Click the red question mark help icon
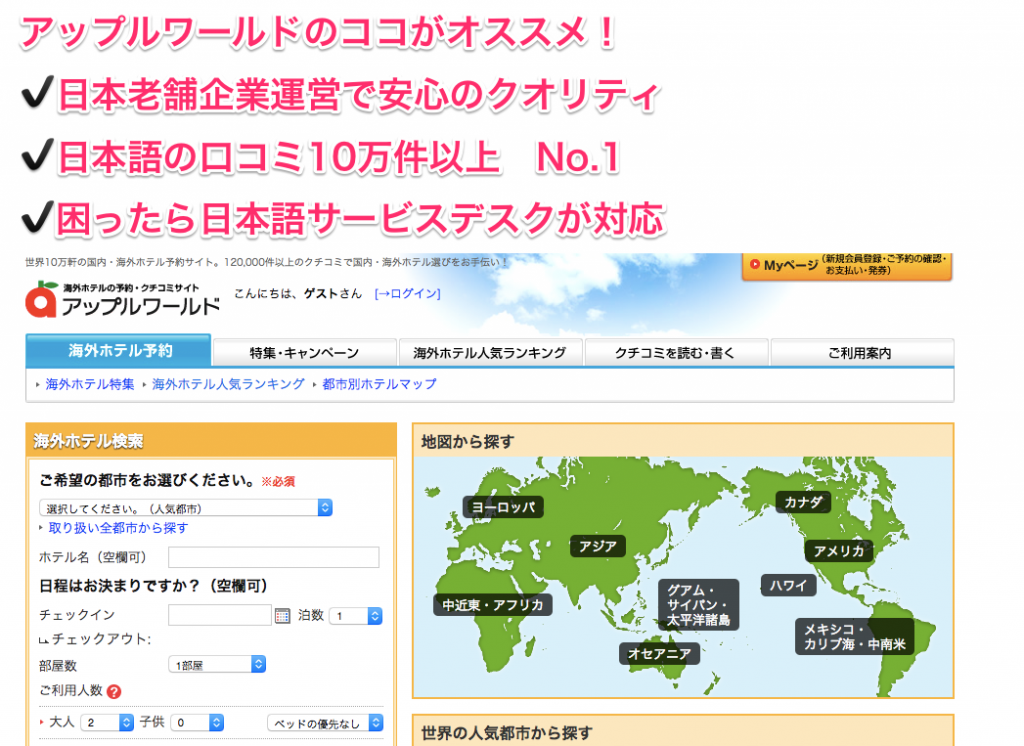Screen dimensions: 1024x746 114,691
